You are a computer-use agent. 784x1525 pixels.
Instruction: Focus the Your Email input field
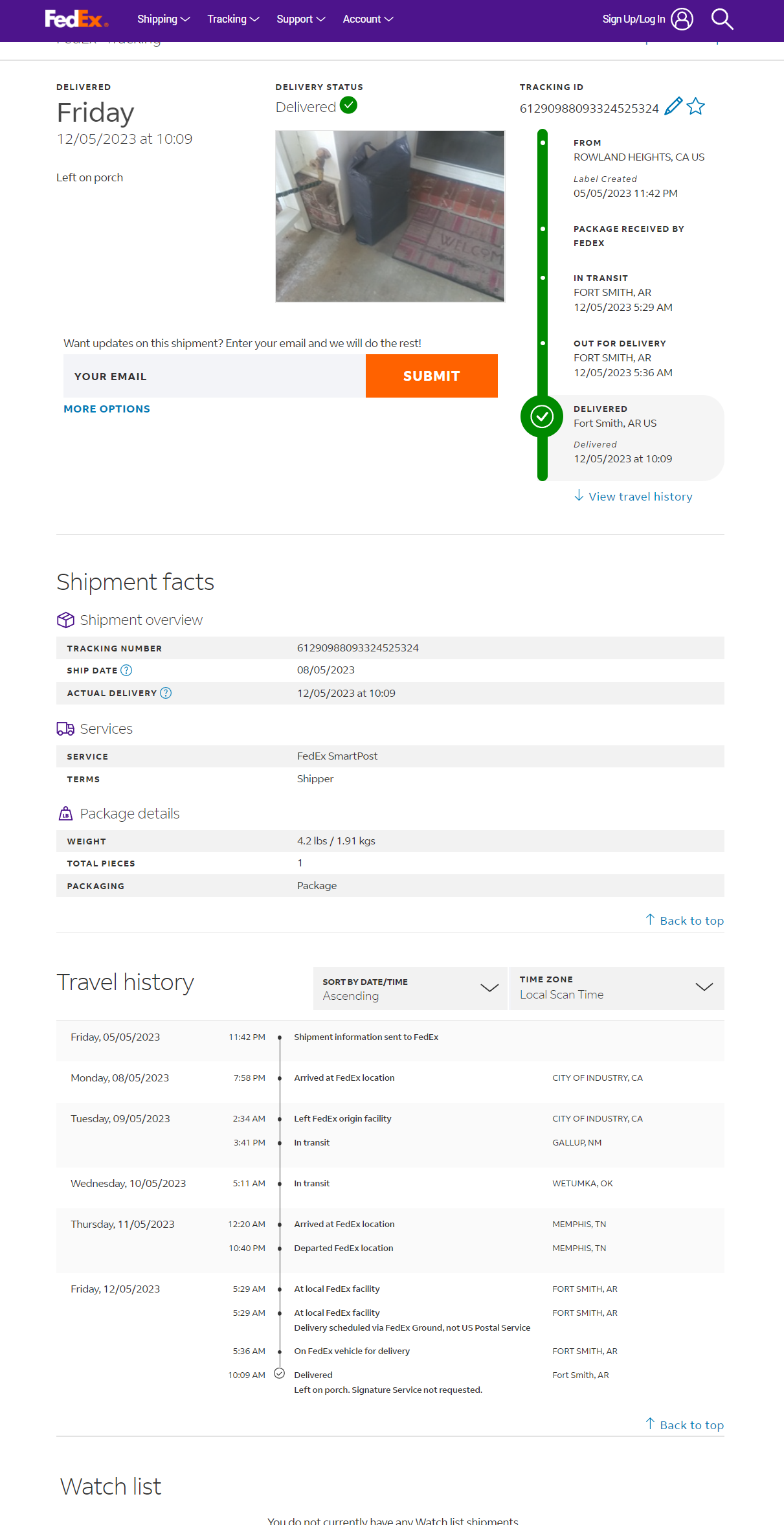pyautogui.click(x=214, y=376)
